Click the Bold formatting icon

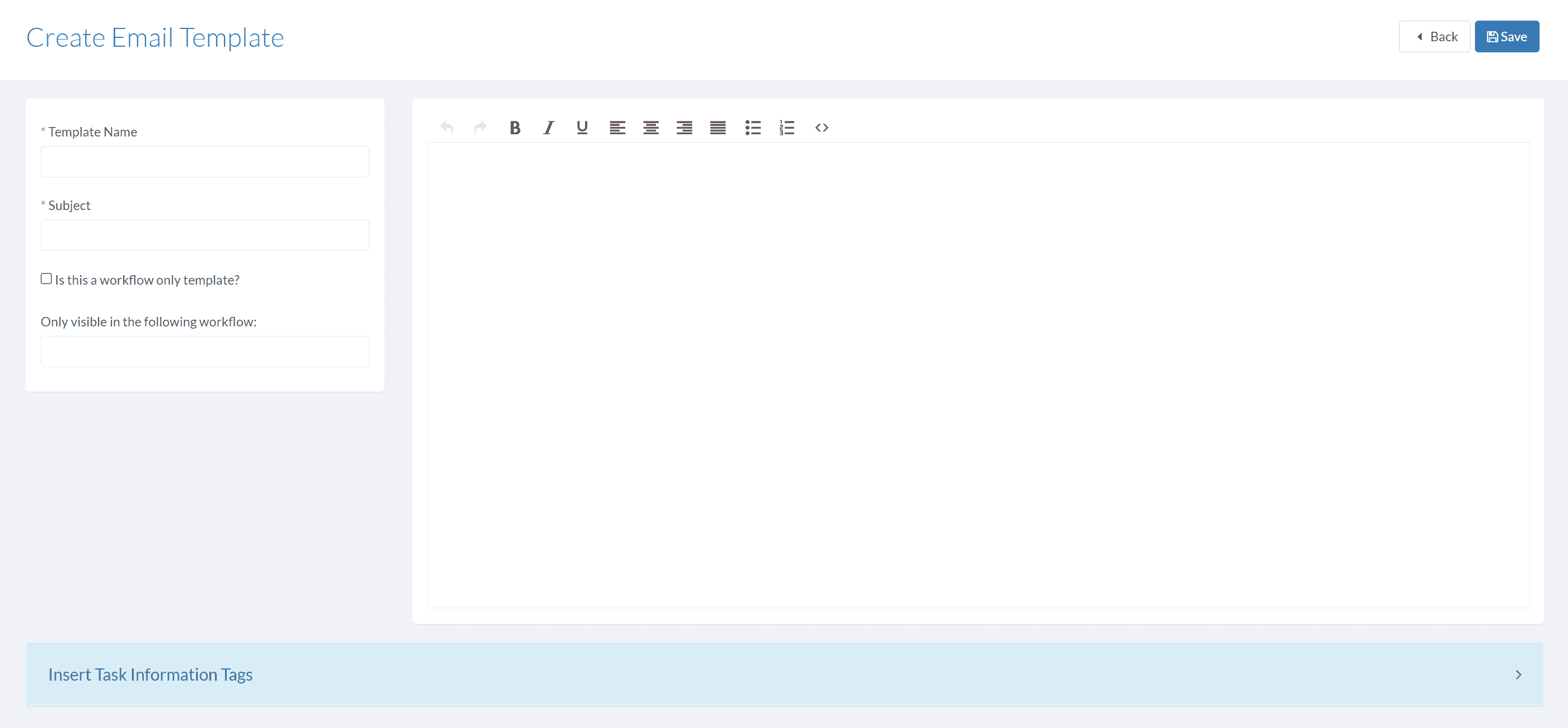coord(515,127)
